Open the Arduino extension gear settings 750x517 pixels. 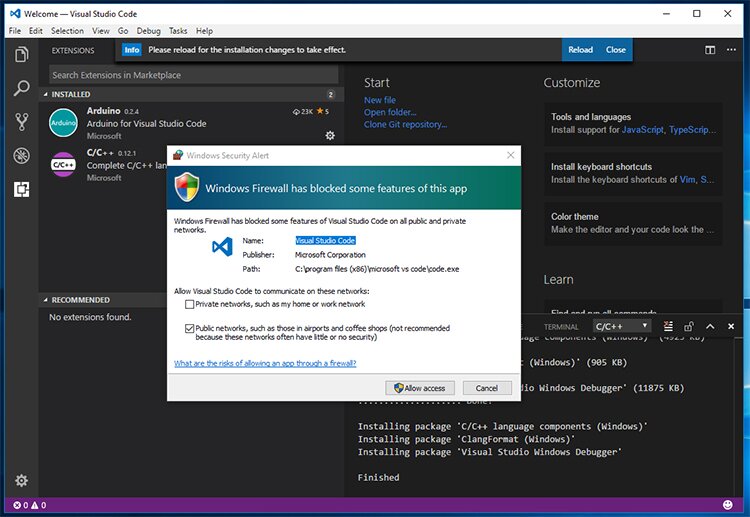pyautogui.click(x=330, y=135)
